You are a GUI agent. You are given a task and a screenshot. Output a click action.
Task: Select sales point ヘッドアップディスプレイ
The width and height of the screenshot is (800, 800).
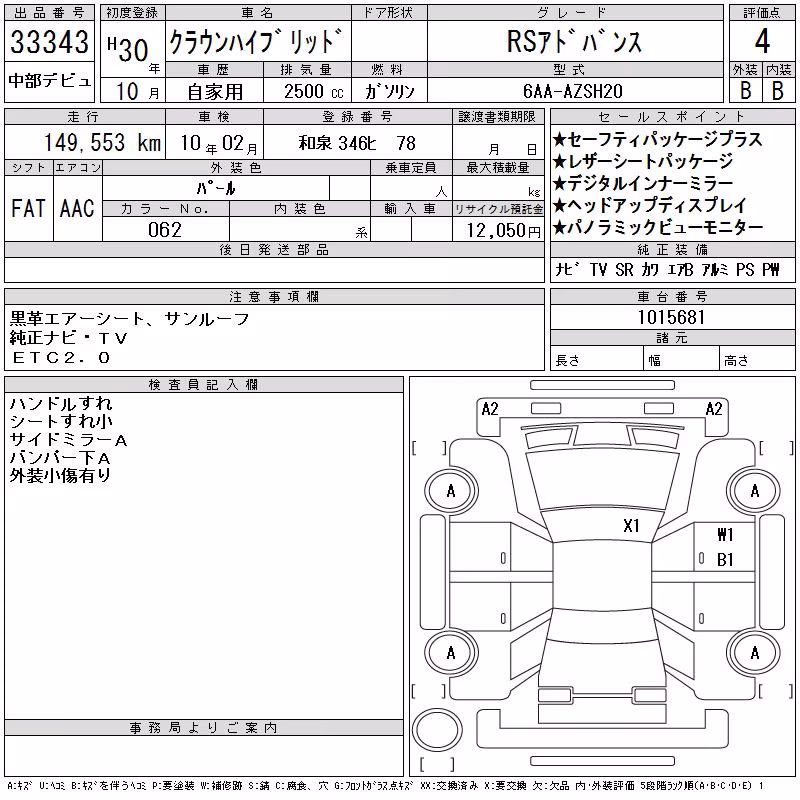click(x=650, y=205)
